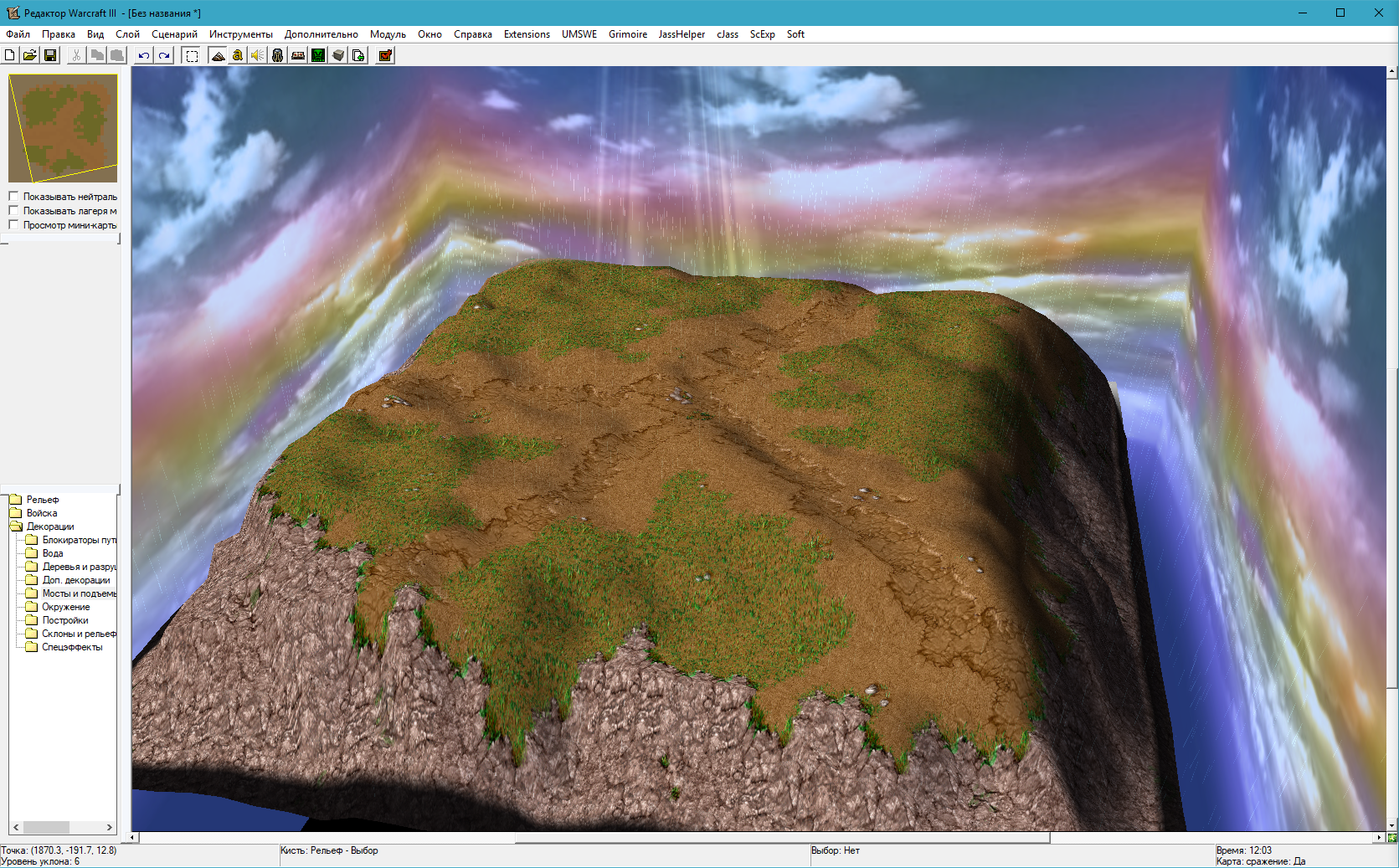Open the Дополнительно menu
The height and width of the screenshot is (868, 1399).
click(x=321, y=34)
